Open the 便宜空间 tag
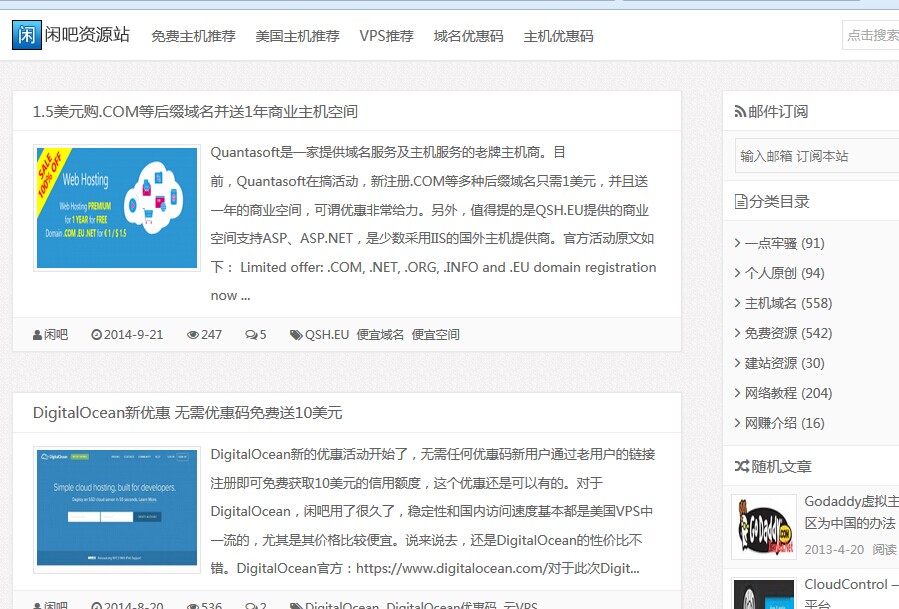Image resolution: width=899 pixels, height=609 pixels. tap(436, 334)
